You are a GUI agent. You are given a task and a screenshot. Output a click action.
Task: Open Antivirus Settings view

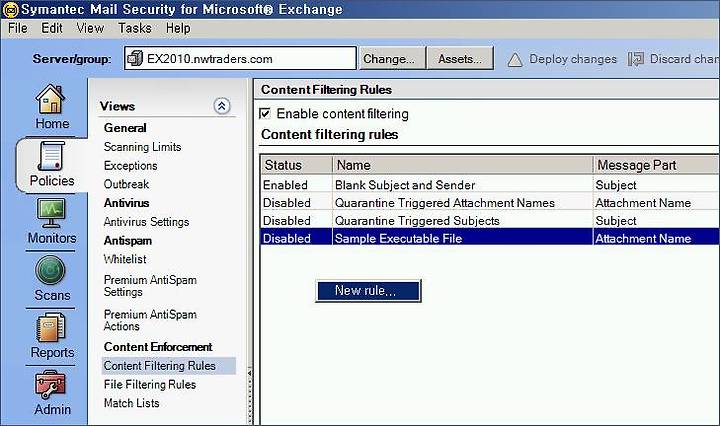[x=146, y=222]
